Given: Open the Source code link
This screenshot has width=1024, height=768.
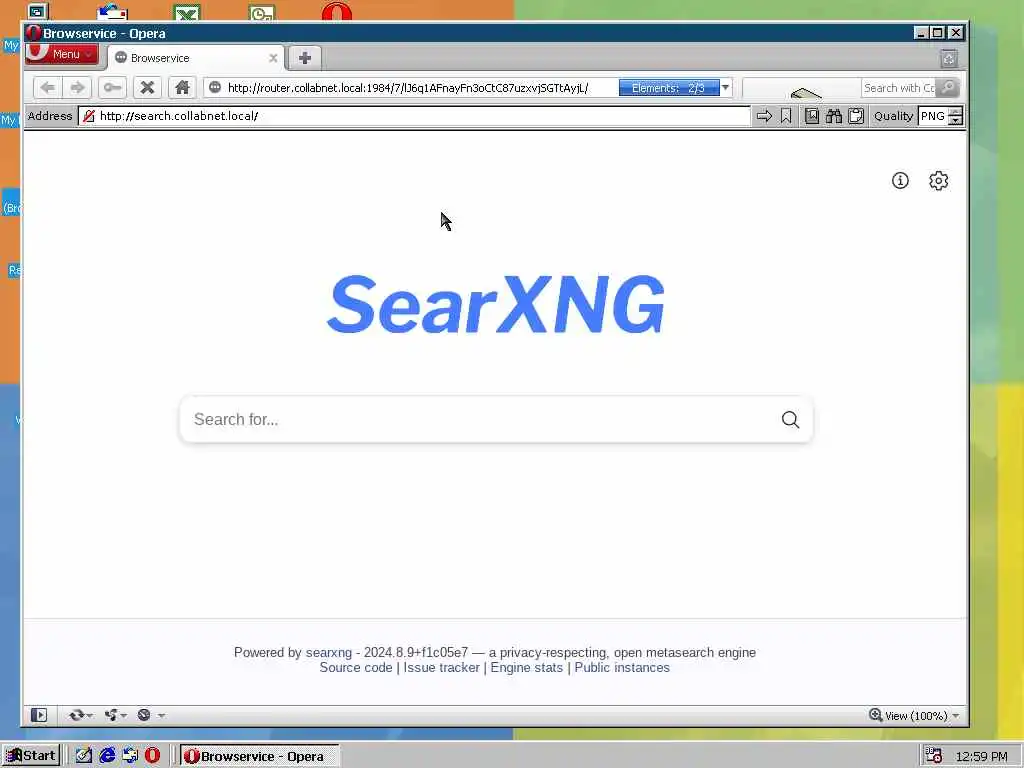Looking at the screenshot, I should click(356, 667).
